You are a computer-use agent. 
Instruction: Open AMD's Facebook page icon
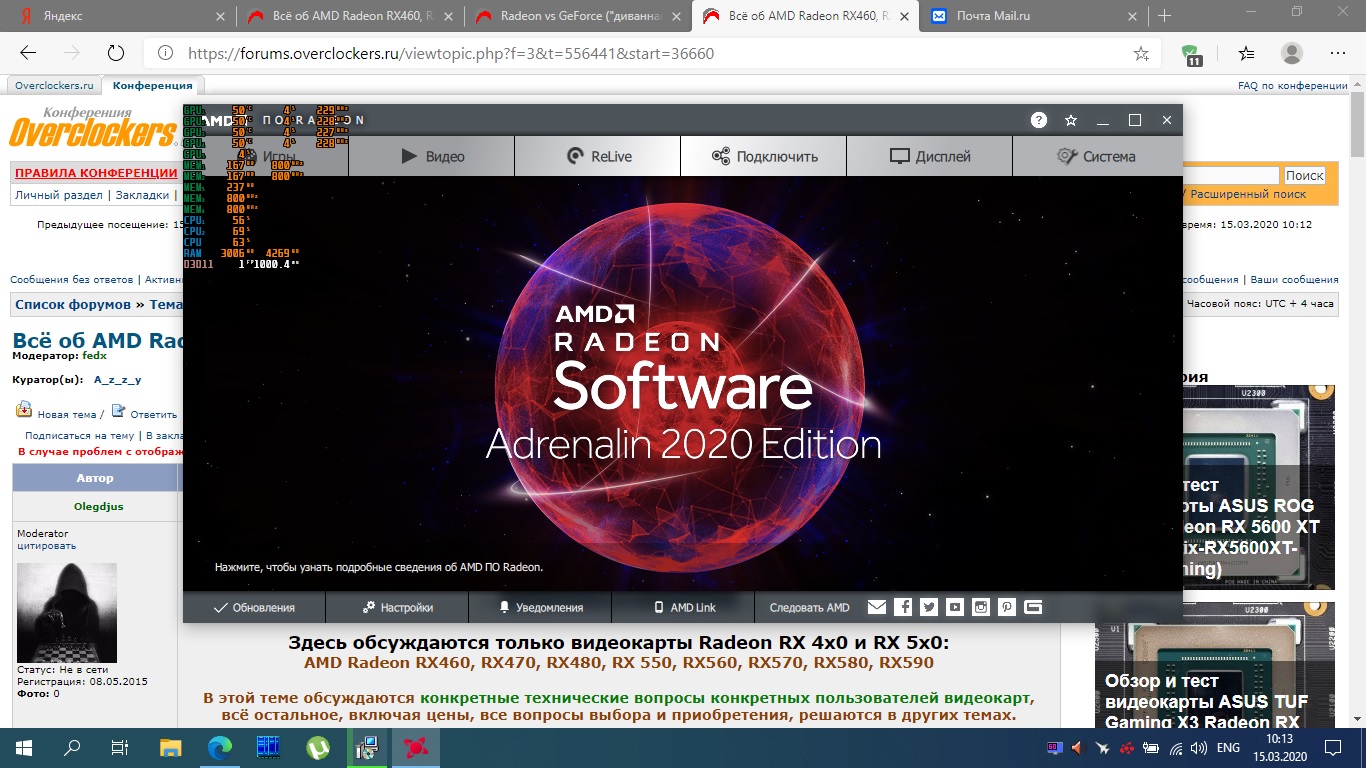tap(903, 607)
